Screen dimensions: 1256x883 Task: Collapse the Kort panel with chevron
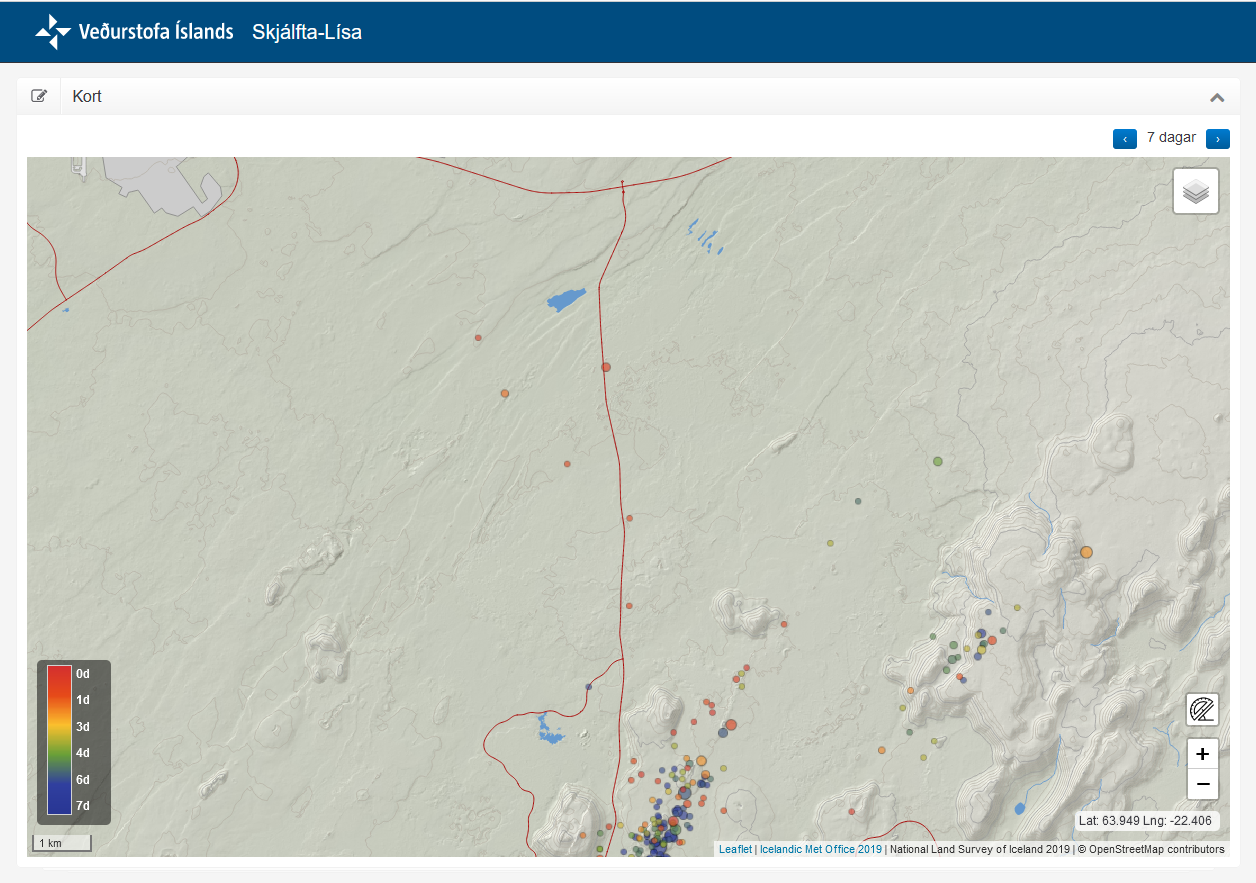coord(1217,97)
